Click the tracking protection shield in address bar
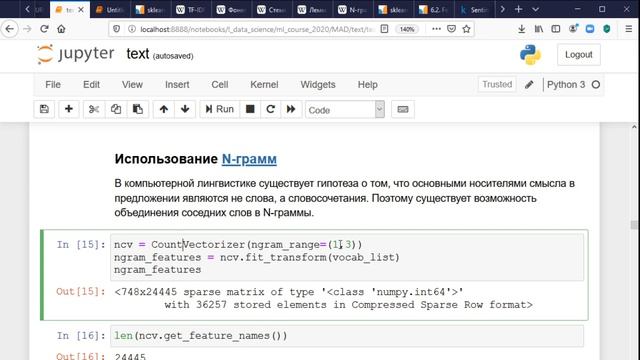The width and height of the screenshot is (640, 360). pyautogui.click(x=117, y=29)
